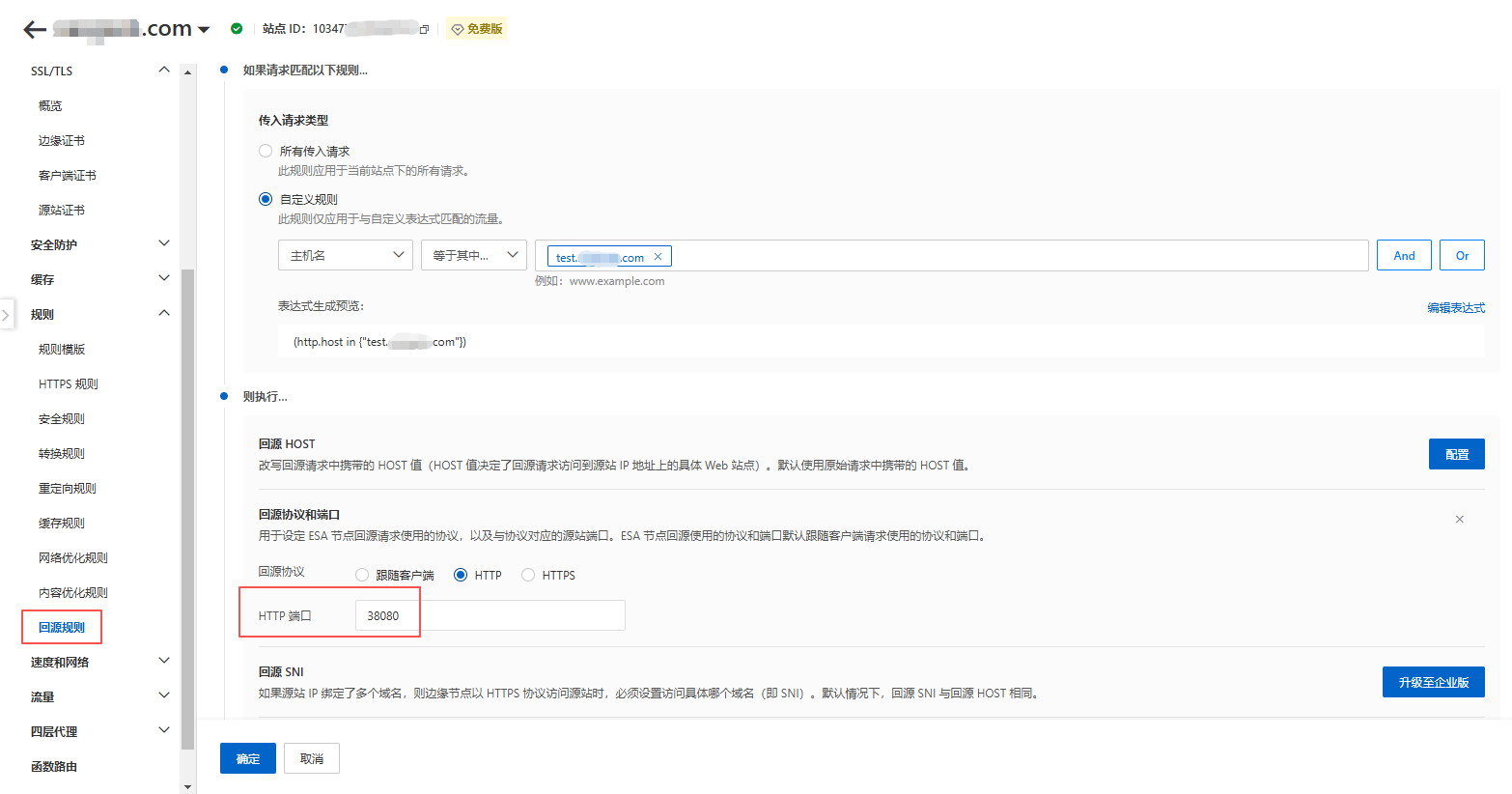Screen dimensions: 1512x794
Task: Click the green site status check icon
Action: (237, 29)
